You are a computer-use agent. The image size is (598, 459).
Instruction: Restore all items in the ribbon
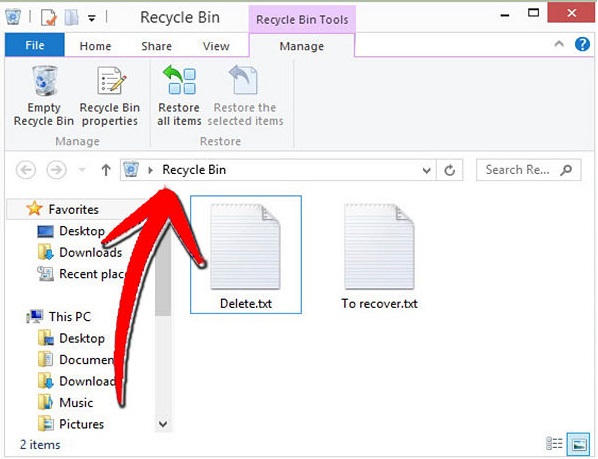click(179, 96)
